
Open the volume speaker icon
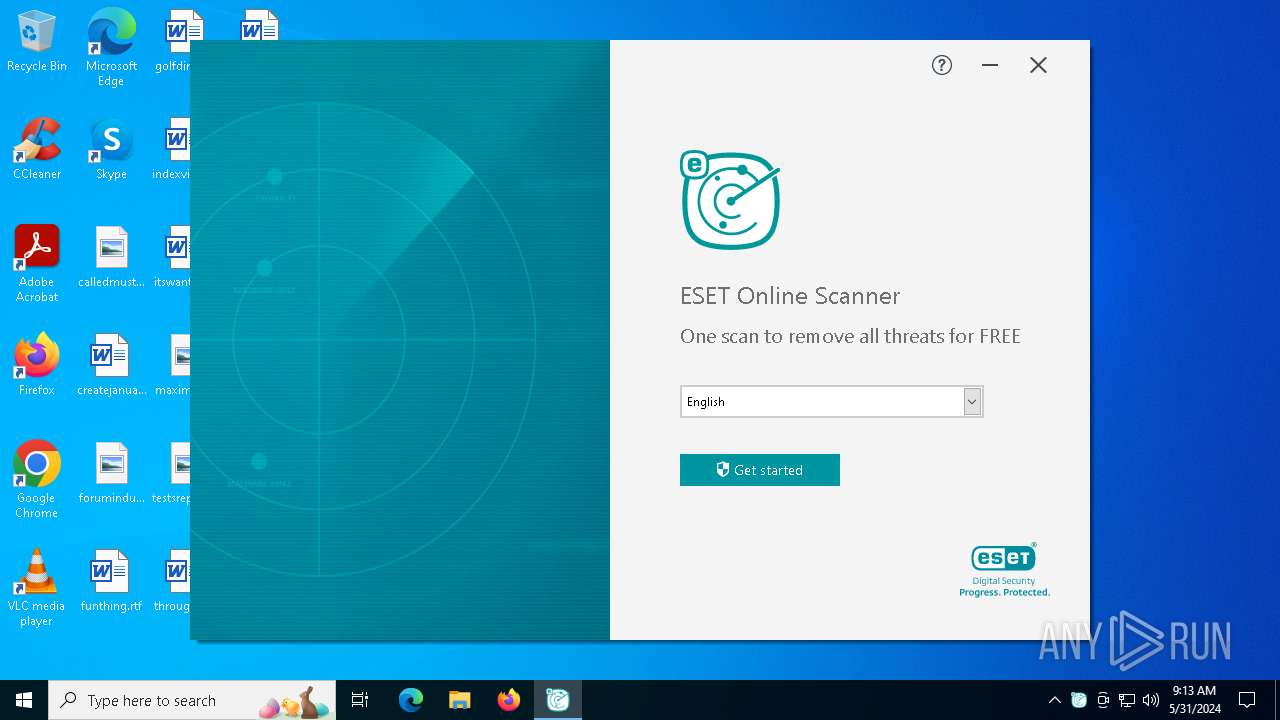click(x=1151, y=700)
